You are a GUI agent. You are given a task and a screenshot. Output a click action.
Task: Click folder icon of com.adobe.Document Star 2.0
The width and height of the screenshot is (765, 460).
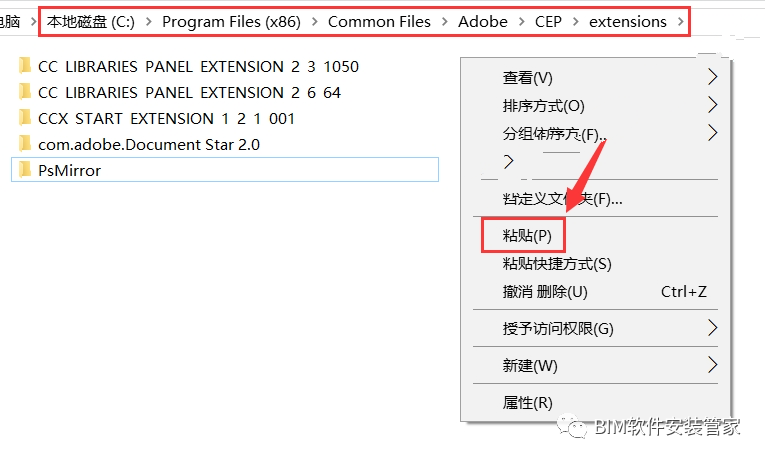coord(24,144)
